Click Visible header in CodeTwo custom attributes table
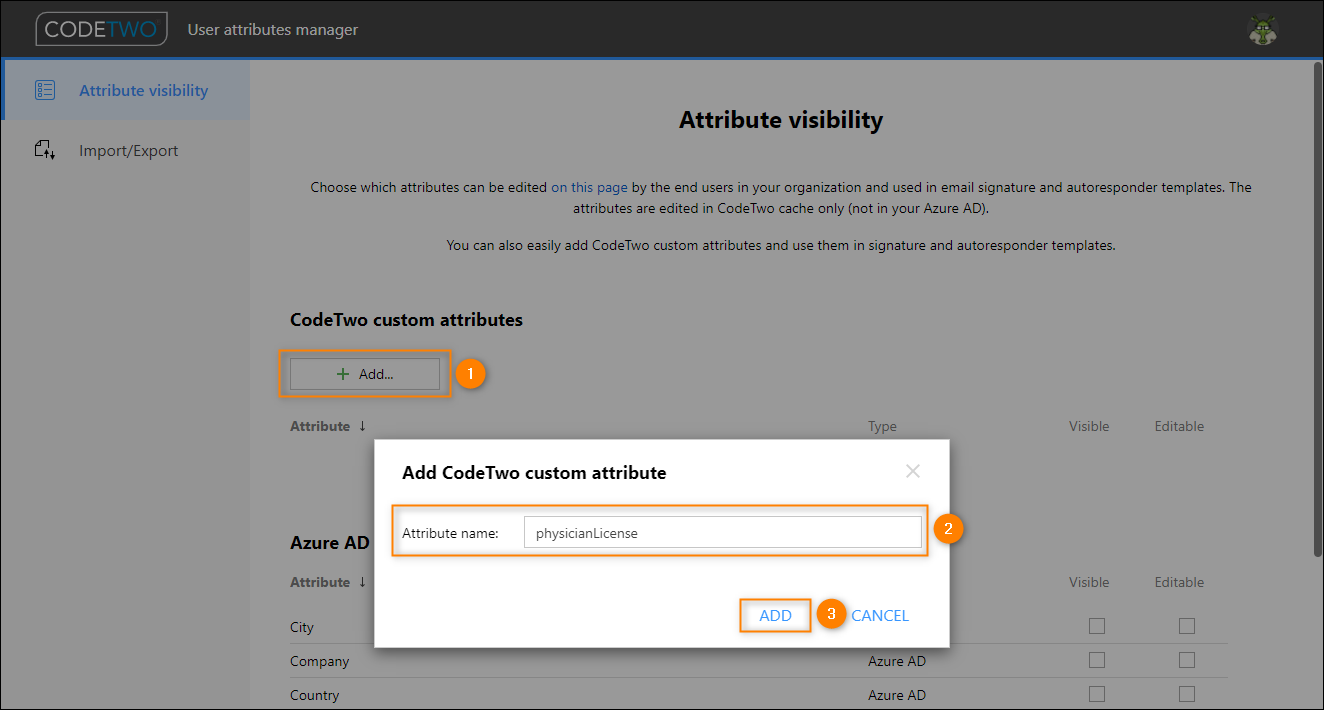Viewport: 1324px width, 710px height. (x=1089, y=426)
